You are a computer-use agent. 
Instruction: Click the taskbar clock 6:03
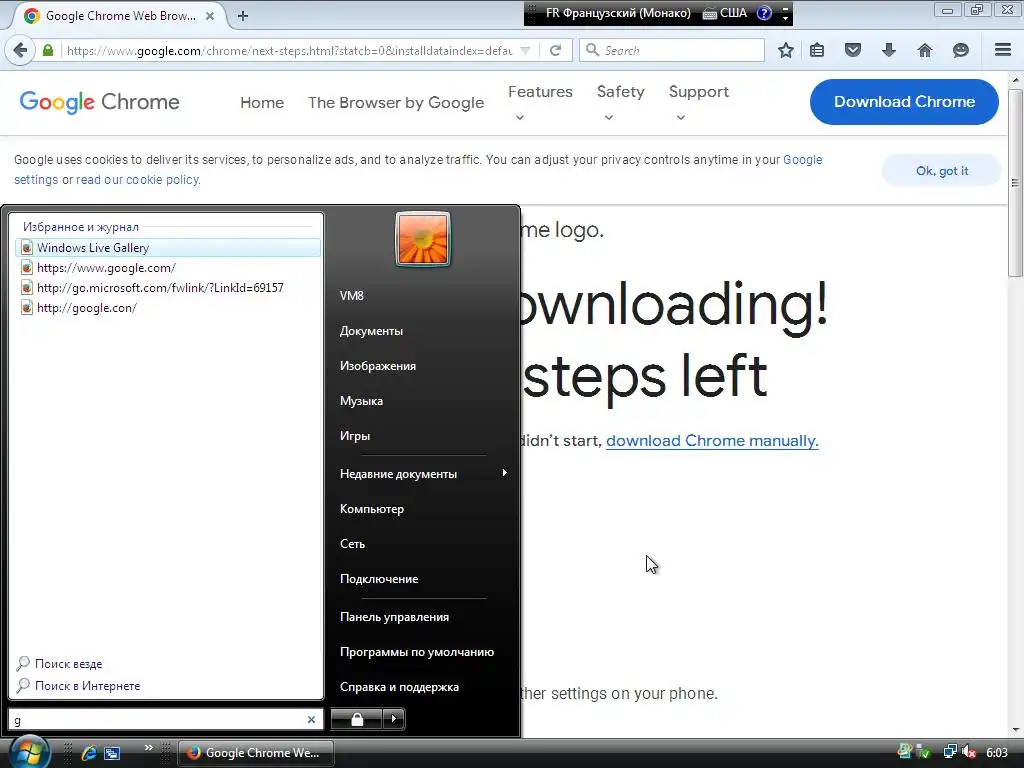[x=997, y=753]
